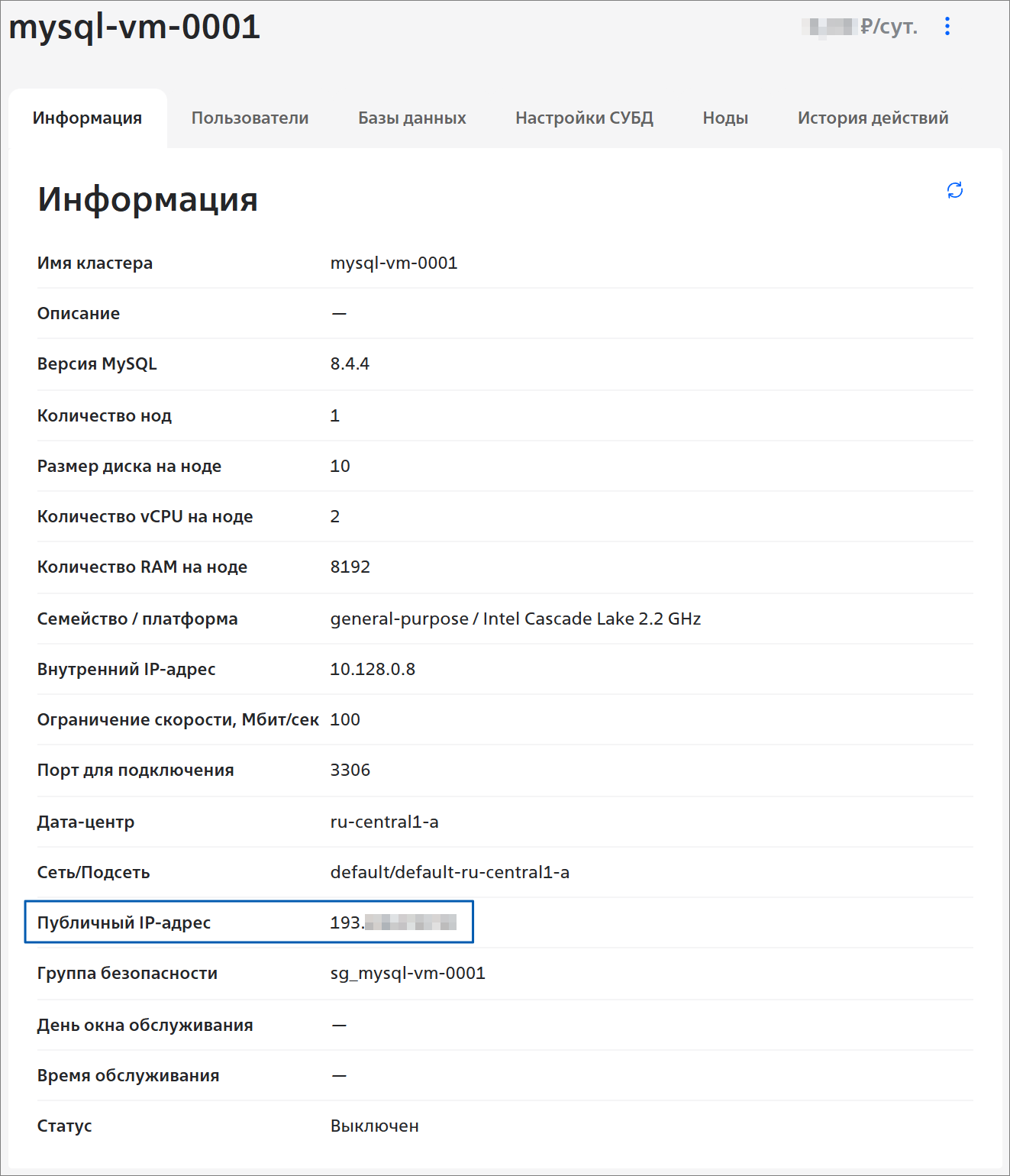This screenshot has height=1176, width=1010.
Task: Select the internal IP 10.128.0.8
Action: [x=373, y=669]
